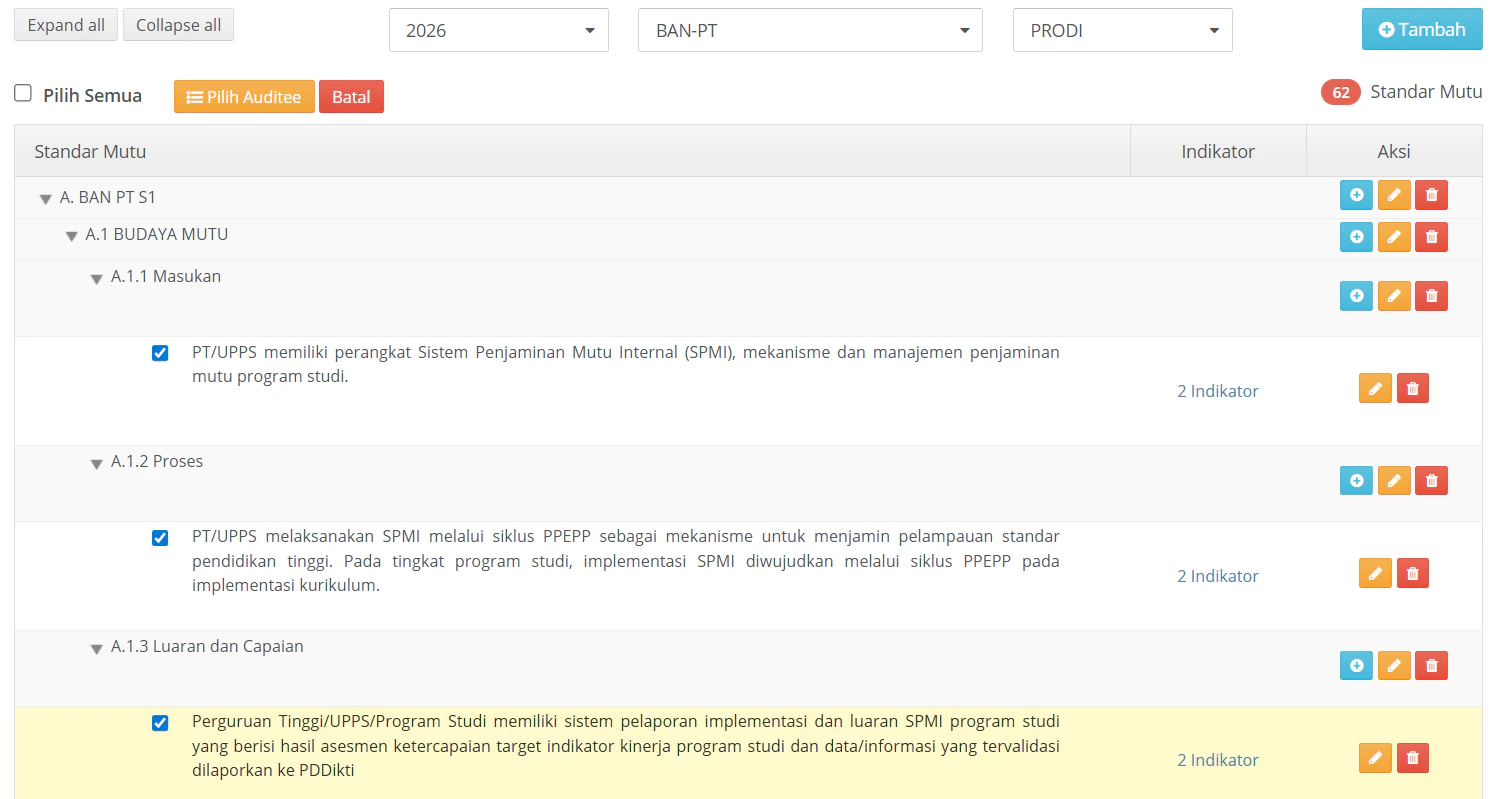Click the add icon for A.1.2 Proses
Image resolution: width=1506 pixels, height=799 pixels.
1356,480
